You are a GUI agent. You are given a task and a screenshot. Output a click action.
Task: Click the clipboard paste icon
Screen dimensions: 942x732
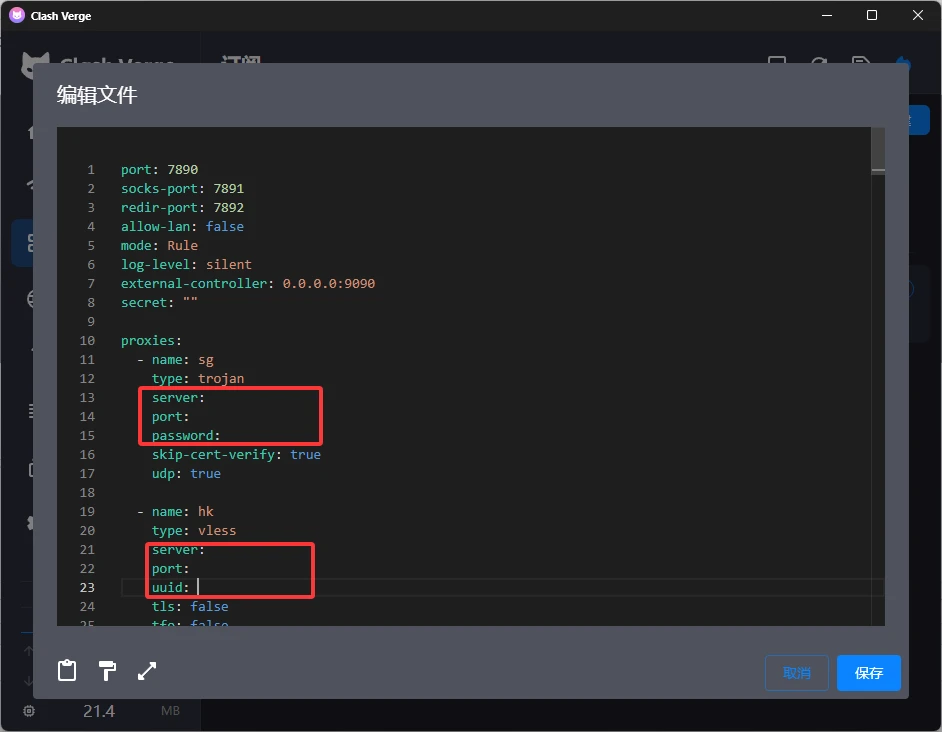[x=67, y=671]
